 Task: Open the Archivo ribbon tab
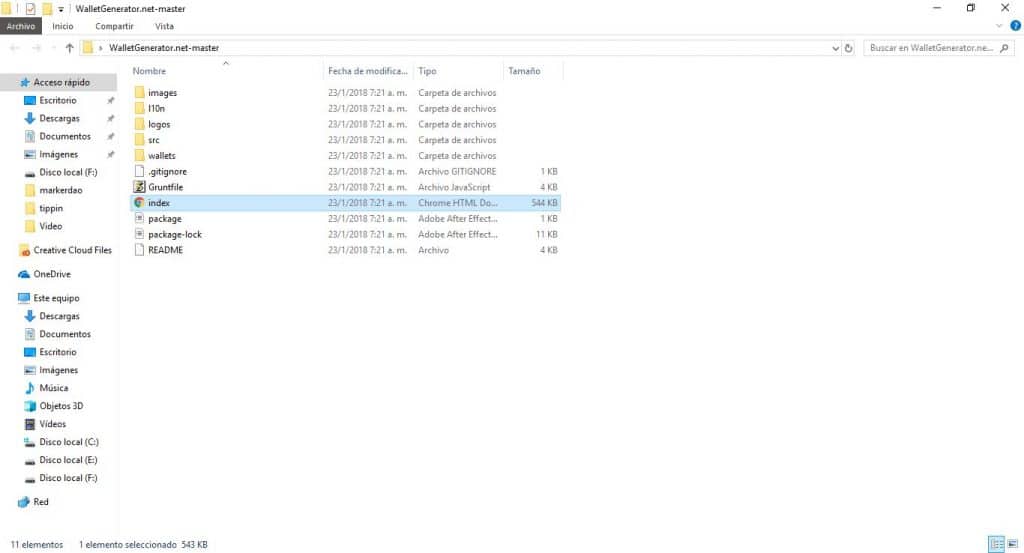(x=21, y=26)
